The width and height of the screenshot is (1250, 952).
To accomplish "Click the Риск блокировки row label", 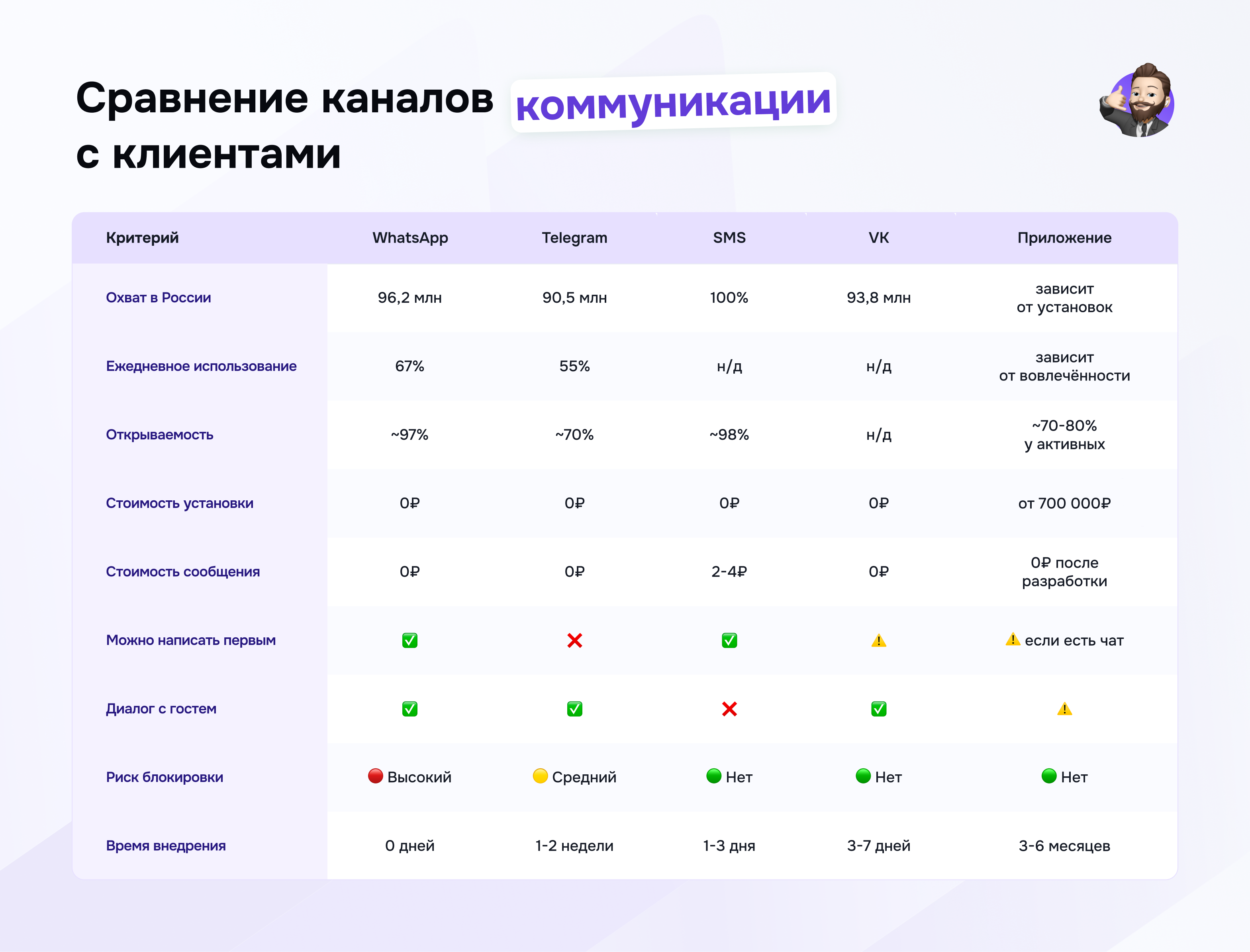I will tap(165, 777).
